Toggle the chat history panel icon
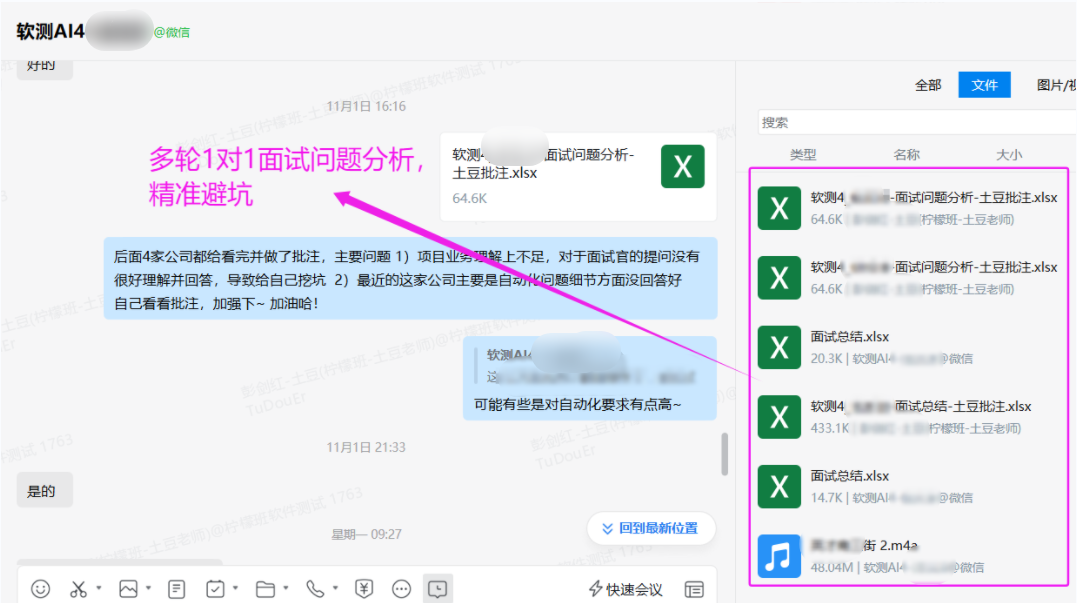This screenshot has width=1077, height=603. coord(437,589)
